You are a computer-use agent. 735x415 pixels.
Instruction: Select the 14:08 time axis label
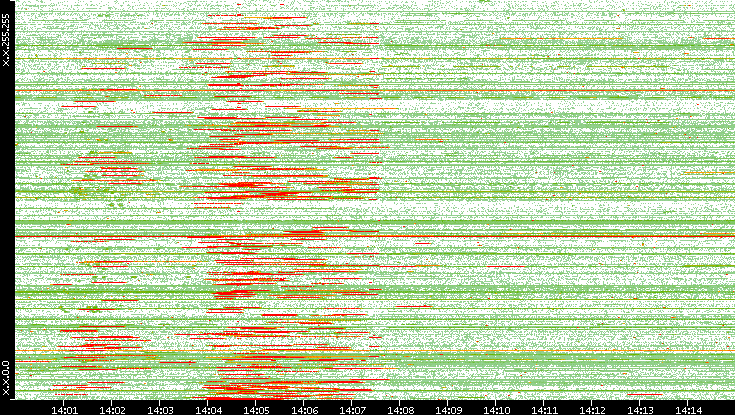pos(399,410)
